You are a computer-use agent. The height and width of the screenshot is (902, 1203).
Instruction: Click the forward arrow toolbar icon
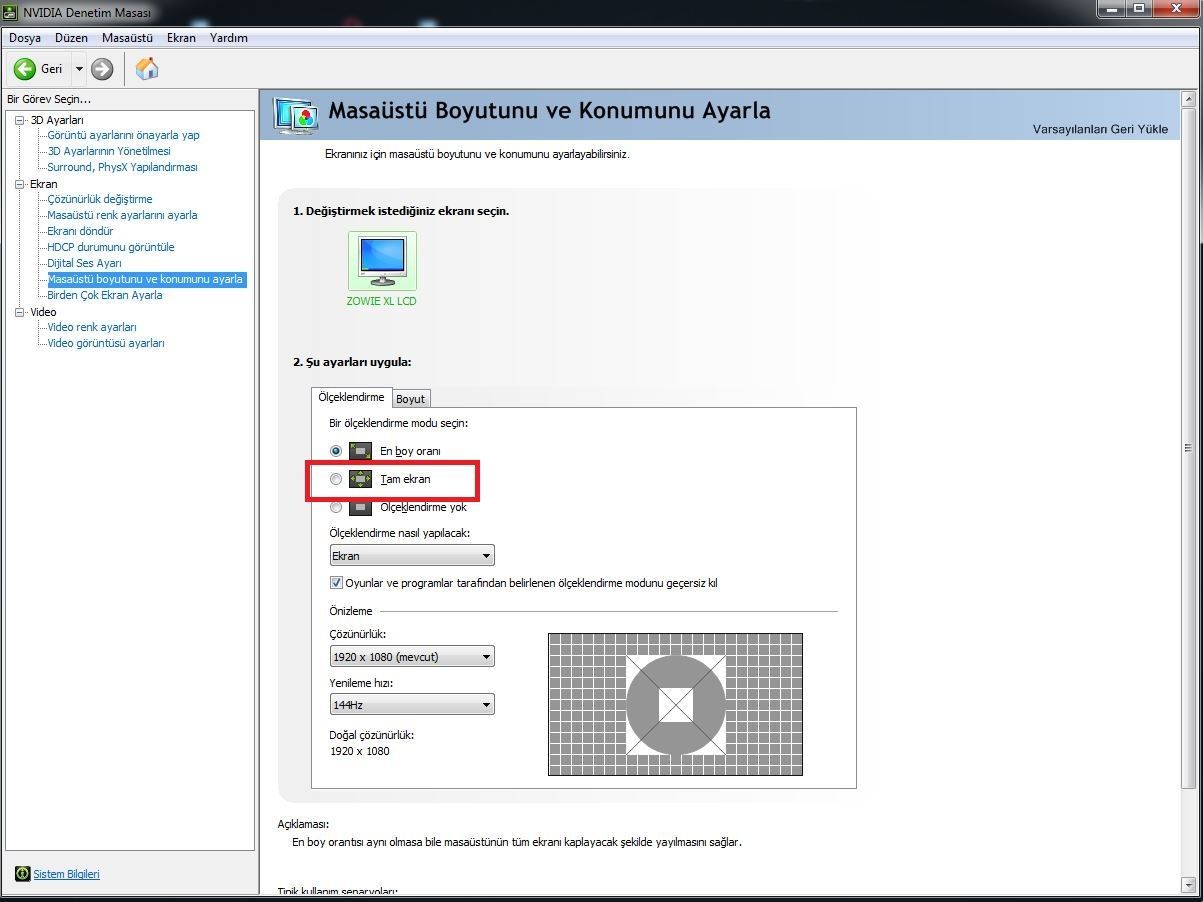click(x=102, y=69)
